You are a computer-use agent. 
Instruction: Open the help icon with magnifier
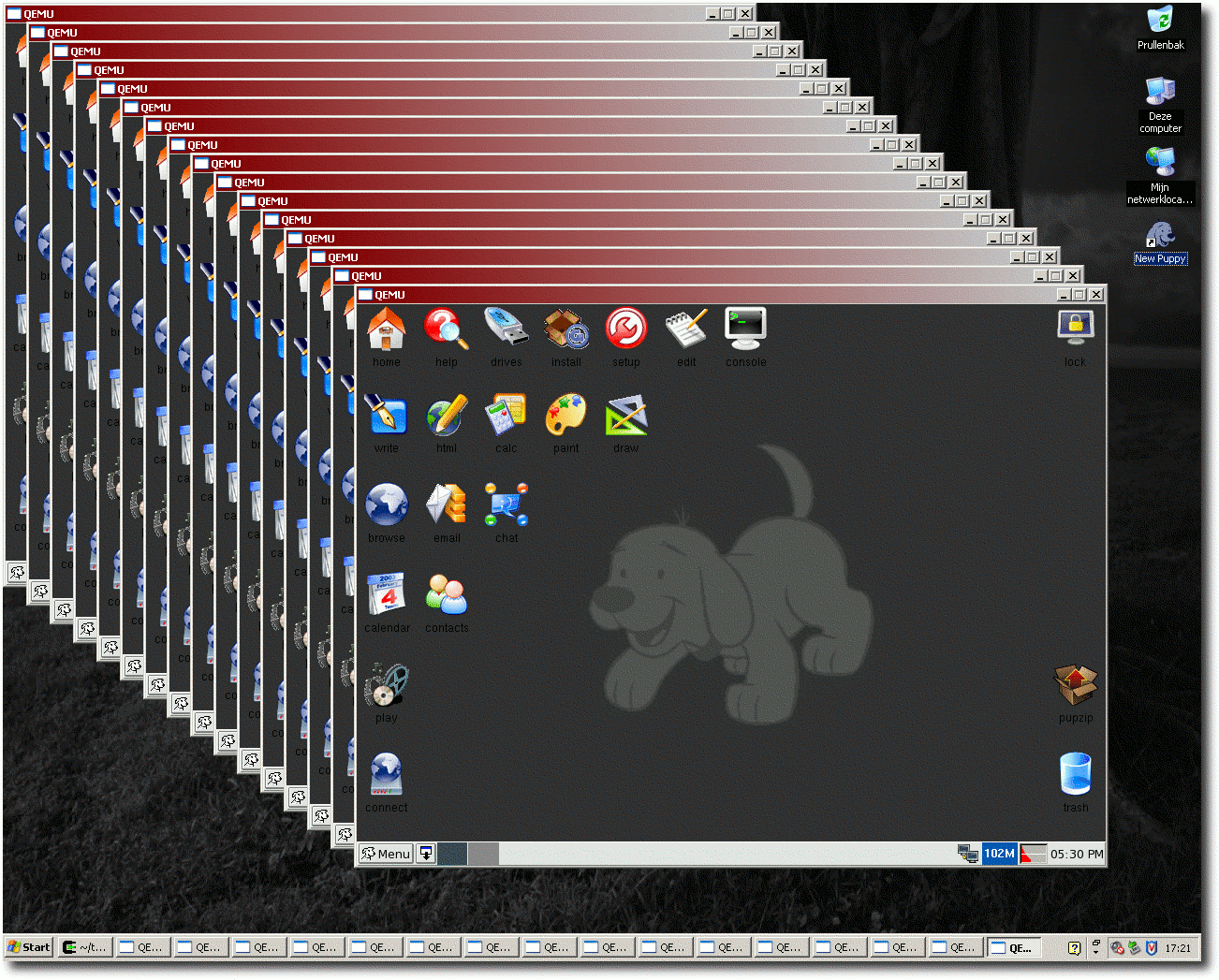pyautogui.click(x=446, y=329)
